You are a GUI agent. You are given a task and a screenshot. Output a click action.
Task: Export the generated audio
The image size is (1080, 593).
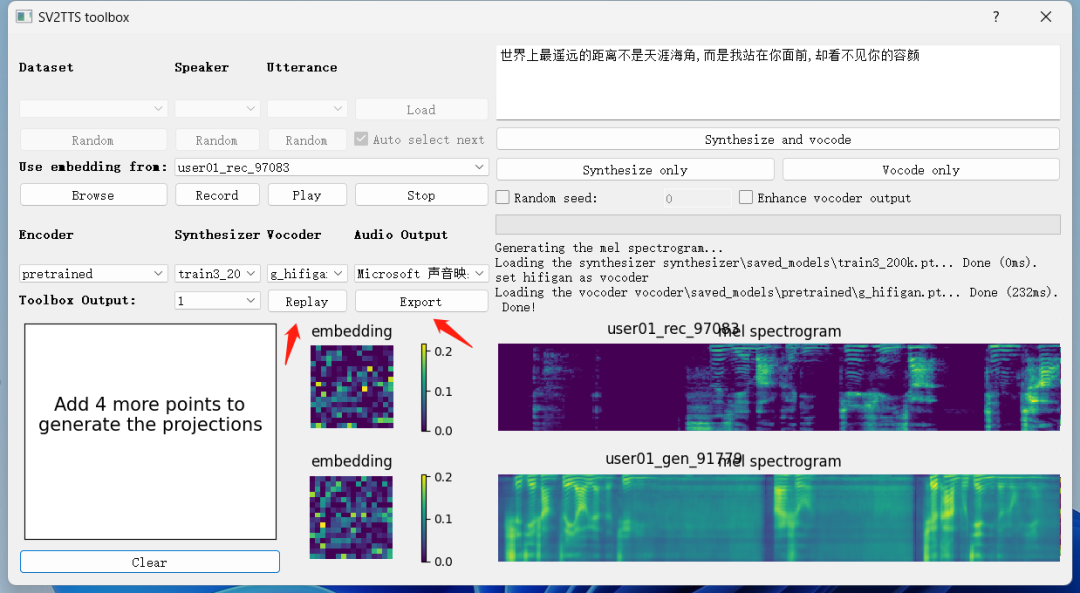[421, 301]
